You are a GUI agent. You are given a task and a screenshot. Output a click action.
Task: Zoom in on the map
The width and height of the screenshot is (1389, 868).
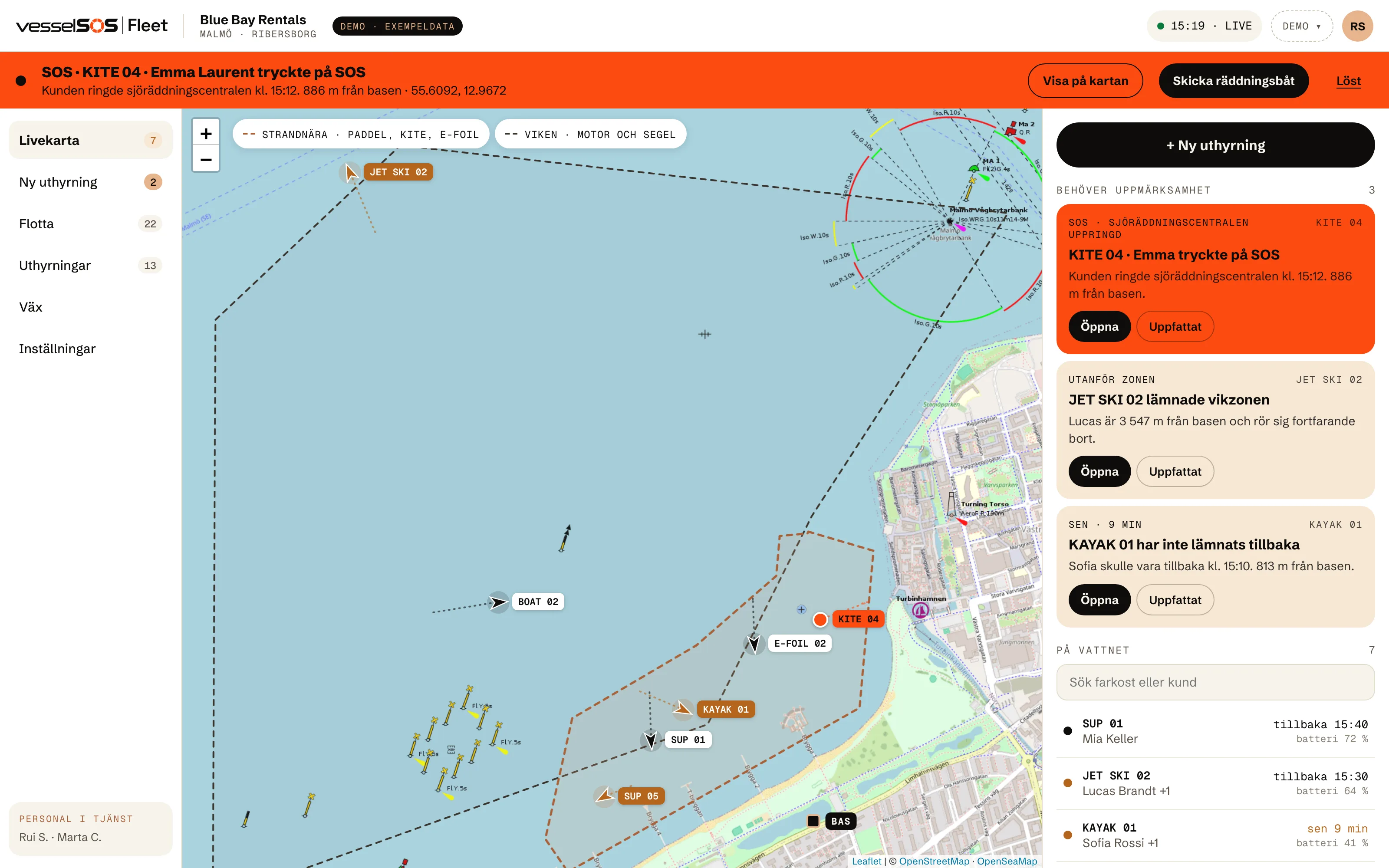(x=205, y=134)
